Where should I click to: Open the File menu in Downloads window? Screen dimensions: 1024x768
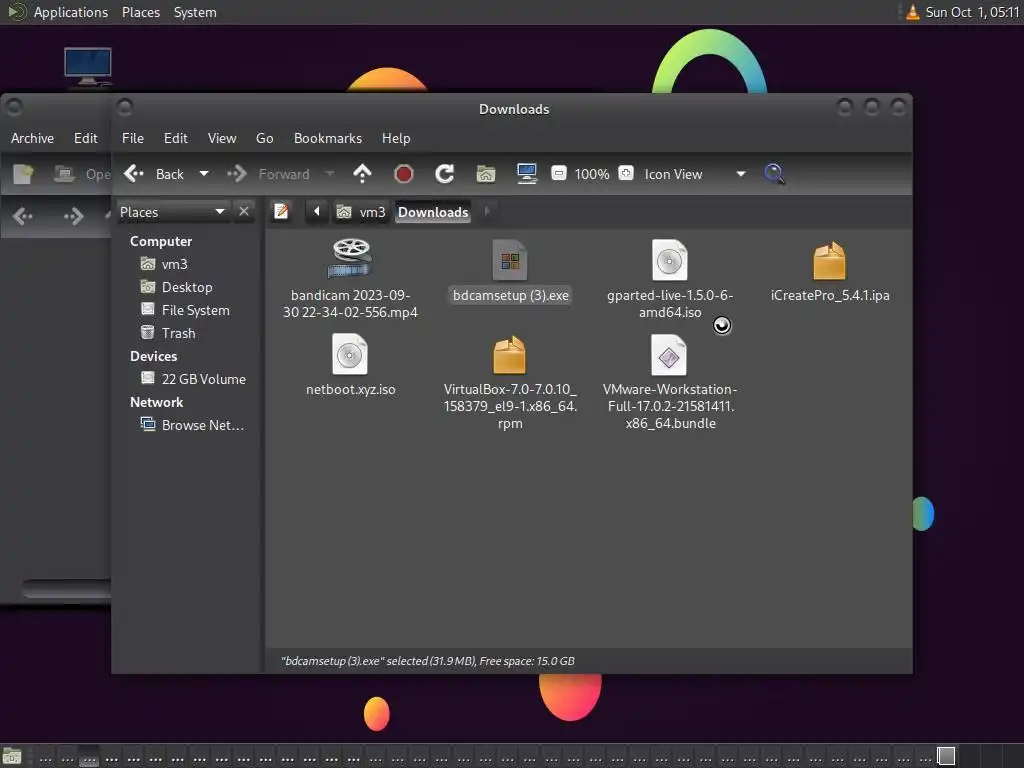click(x=133, y=138)
